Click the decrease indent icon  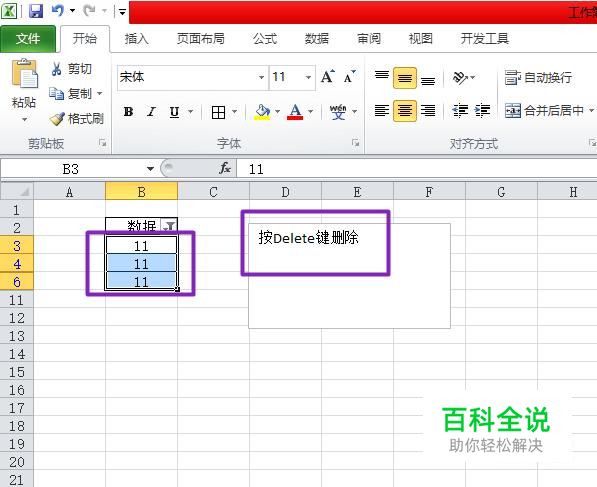tap(460, 111)
